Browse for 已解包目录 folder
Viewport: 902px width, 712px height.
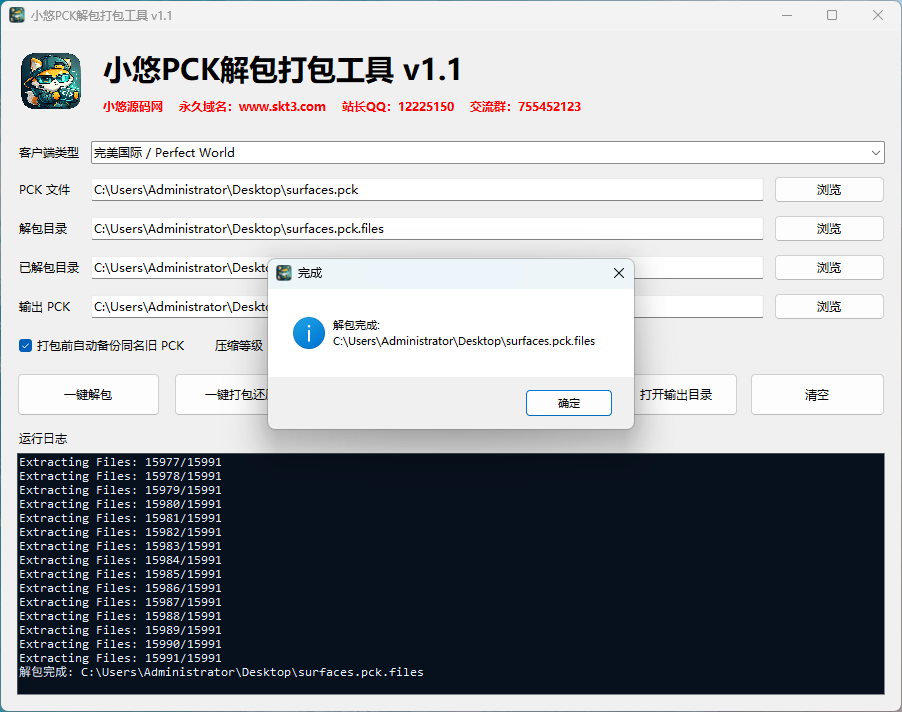[829, 267]
